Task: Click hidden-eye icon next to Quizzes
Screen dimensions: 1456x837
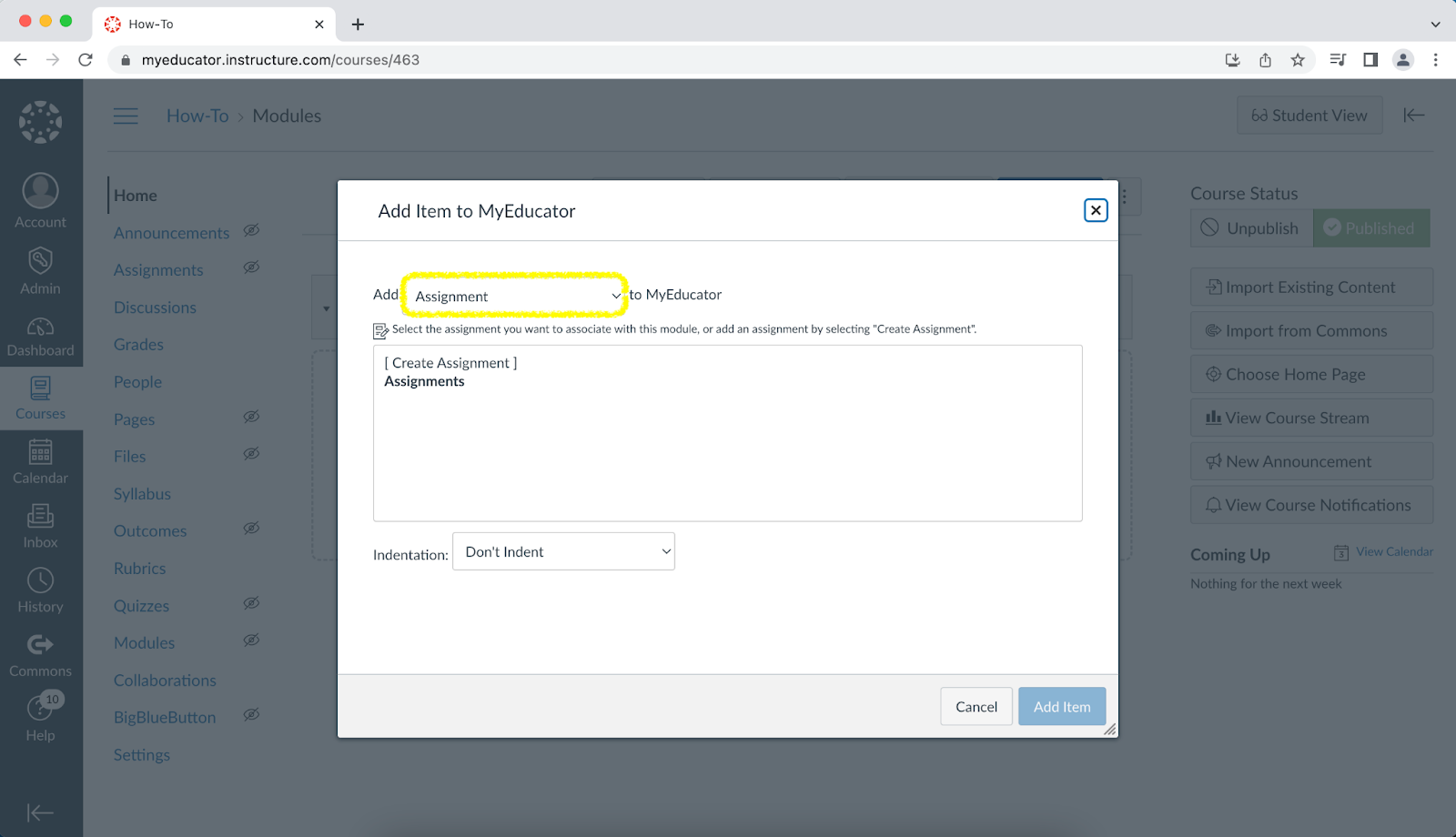Action: [251, 603]
